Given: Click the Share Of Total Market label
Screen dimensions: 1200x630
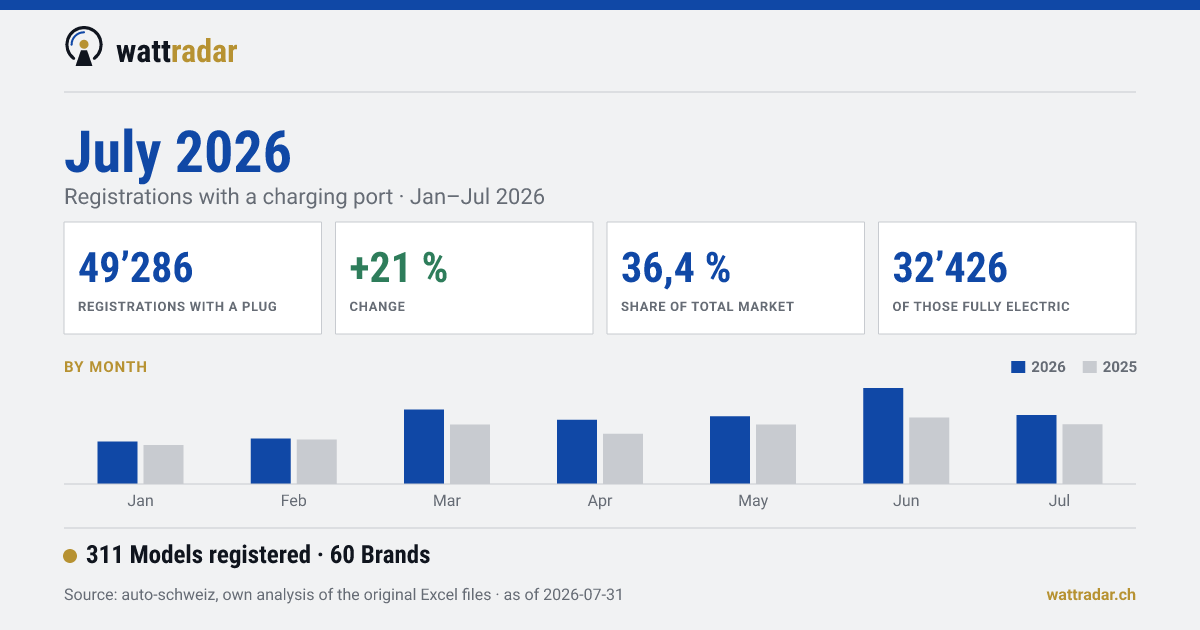Looking at the screenshot, I should (707, 307).
